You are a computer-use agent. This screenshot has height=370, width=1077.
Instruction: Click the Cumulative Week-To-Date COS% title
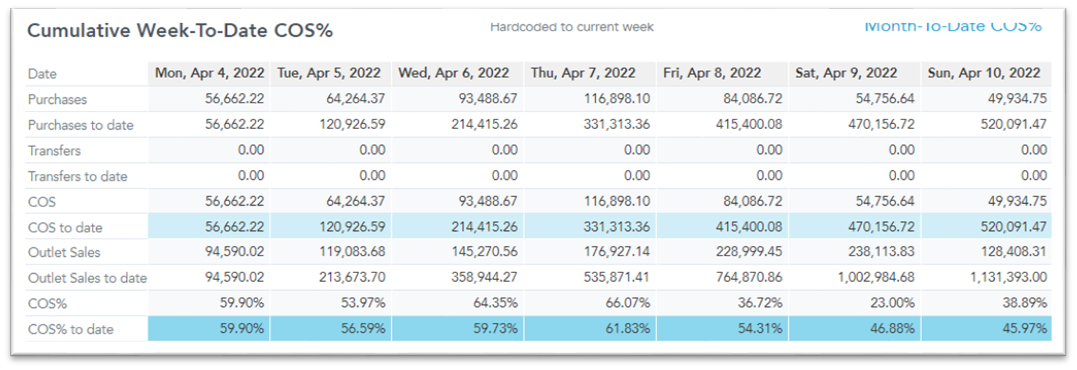tap(179, 32)
